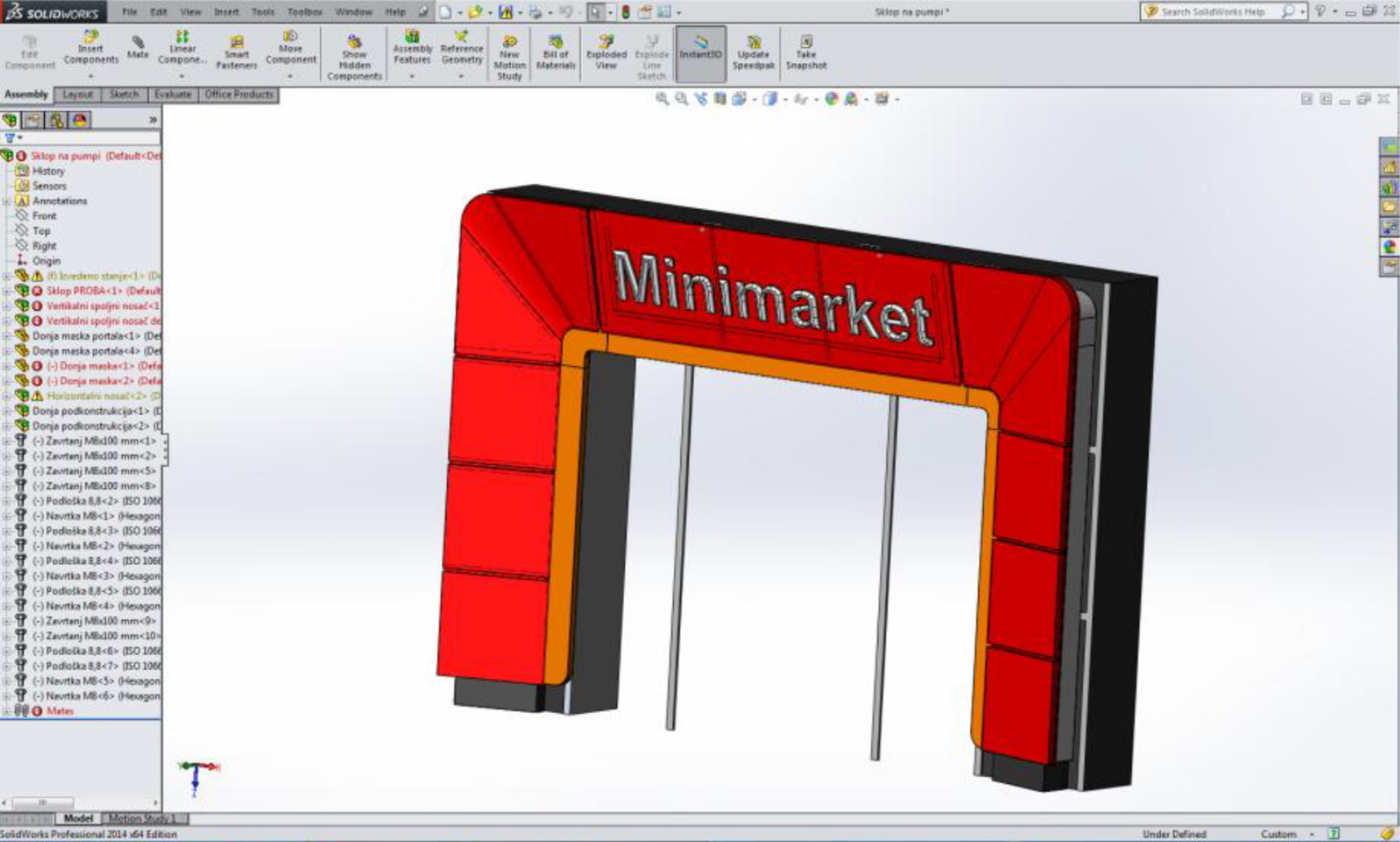
Task: Open Assembly Features dropdown arrow
Action: point(411,76)
